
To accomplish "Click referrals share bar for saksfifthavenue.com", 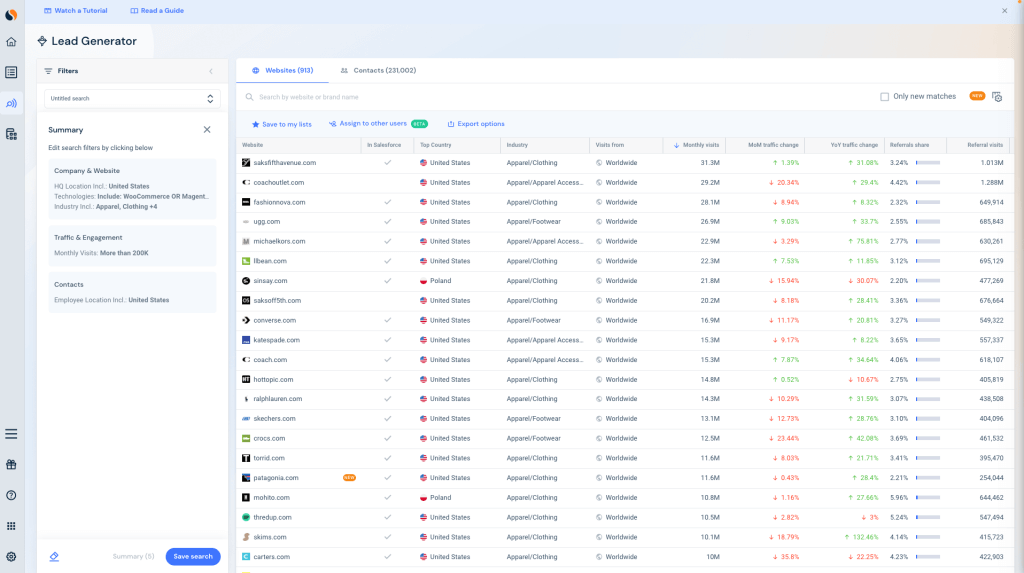I will click(927, 163).
